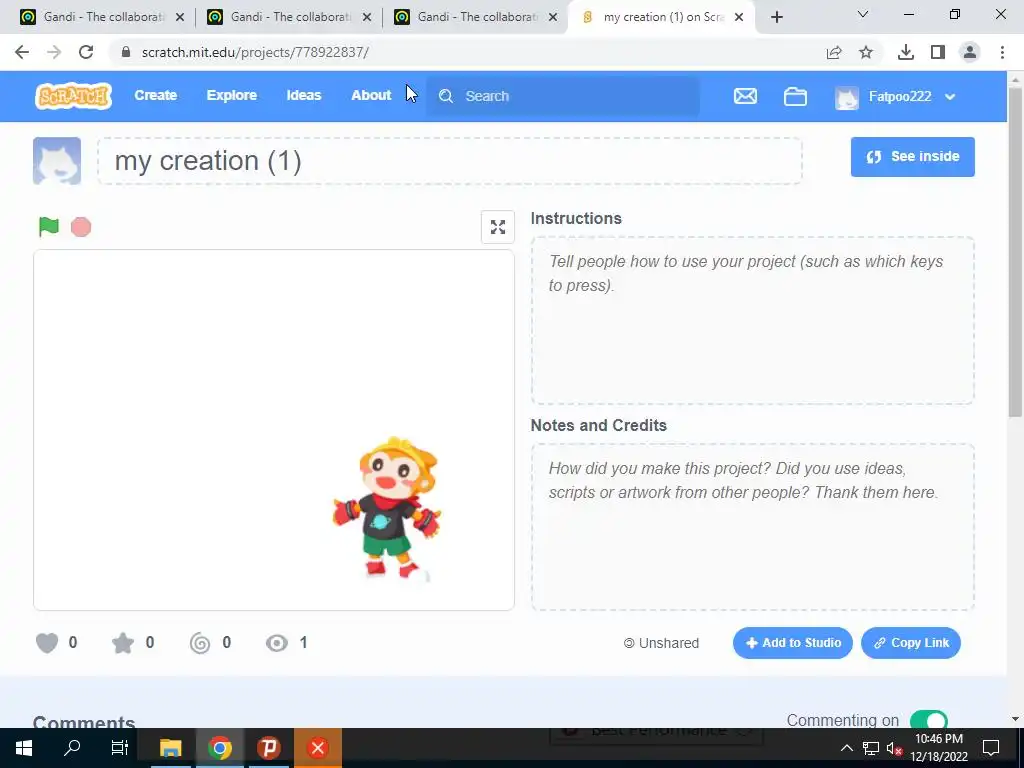Click the Copy Link button
This screenshot has width=1024, height=768.
coord(910,643)
